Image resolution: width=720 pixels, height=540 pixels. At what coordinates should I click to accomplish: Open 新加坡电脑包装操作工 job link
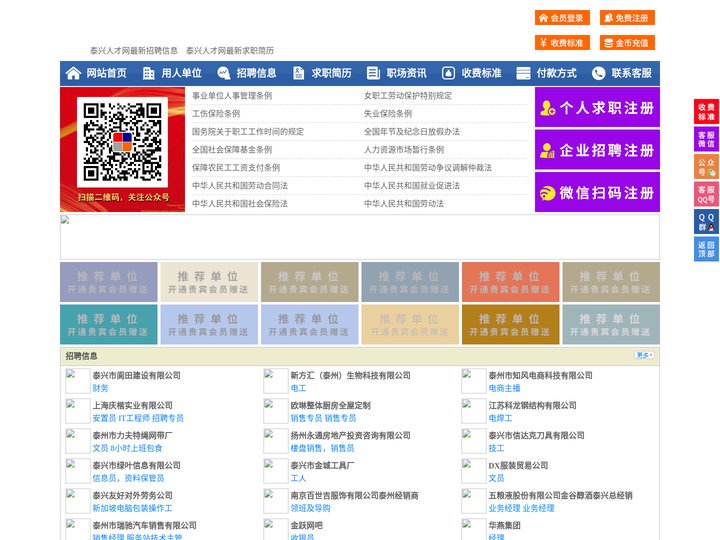tap(132, 508)
